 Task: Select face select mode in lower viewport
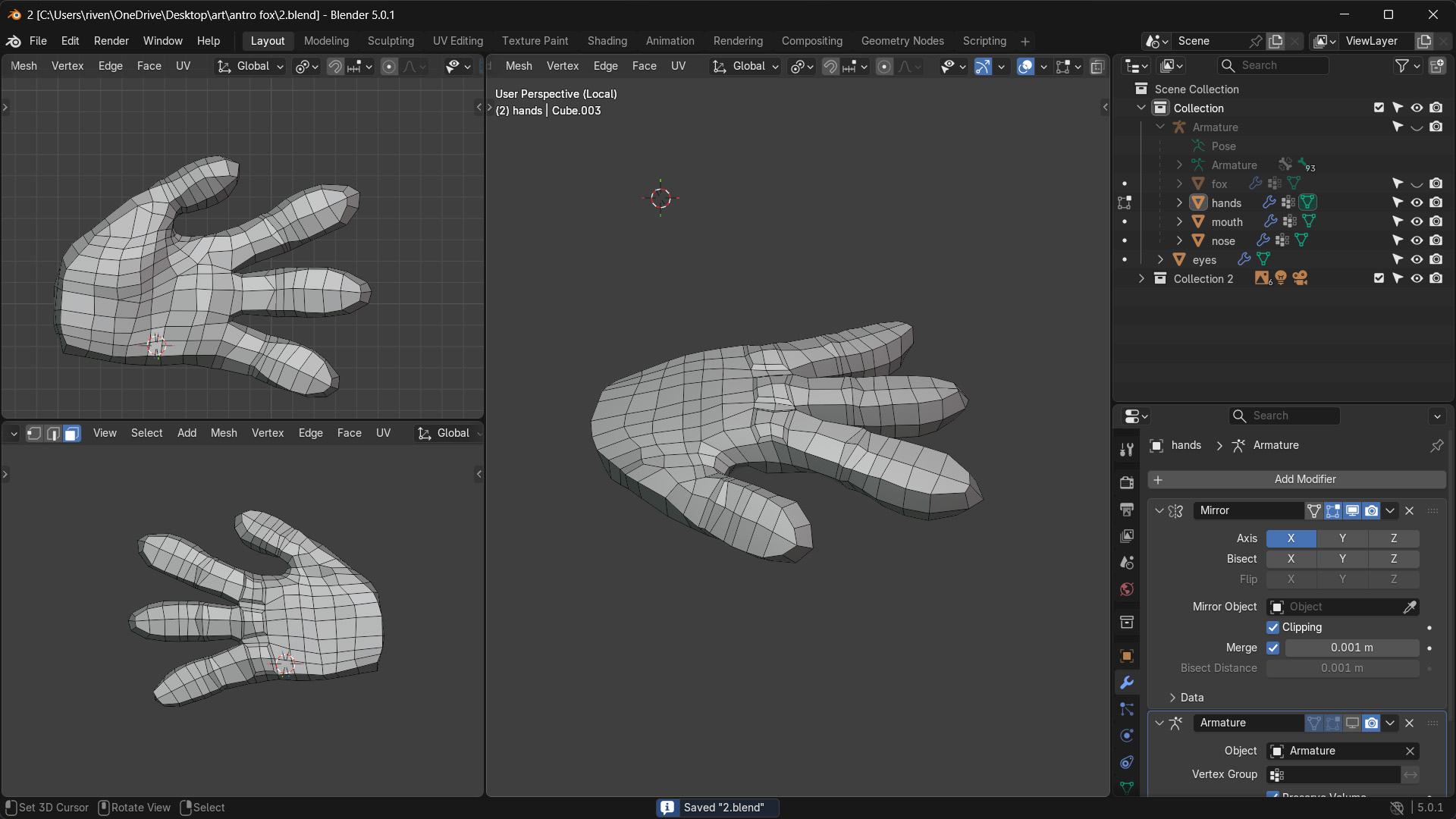(x=72, y=433)
